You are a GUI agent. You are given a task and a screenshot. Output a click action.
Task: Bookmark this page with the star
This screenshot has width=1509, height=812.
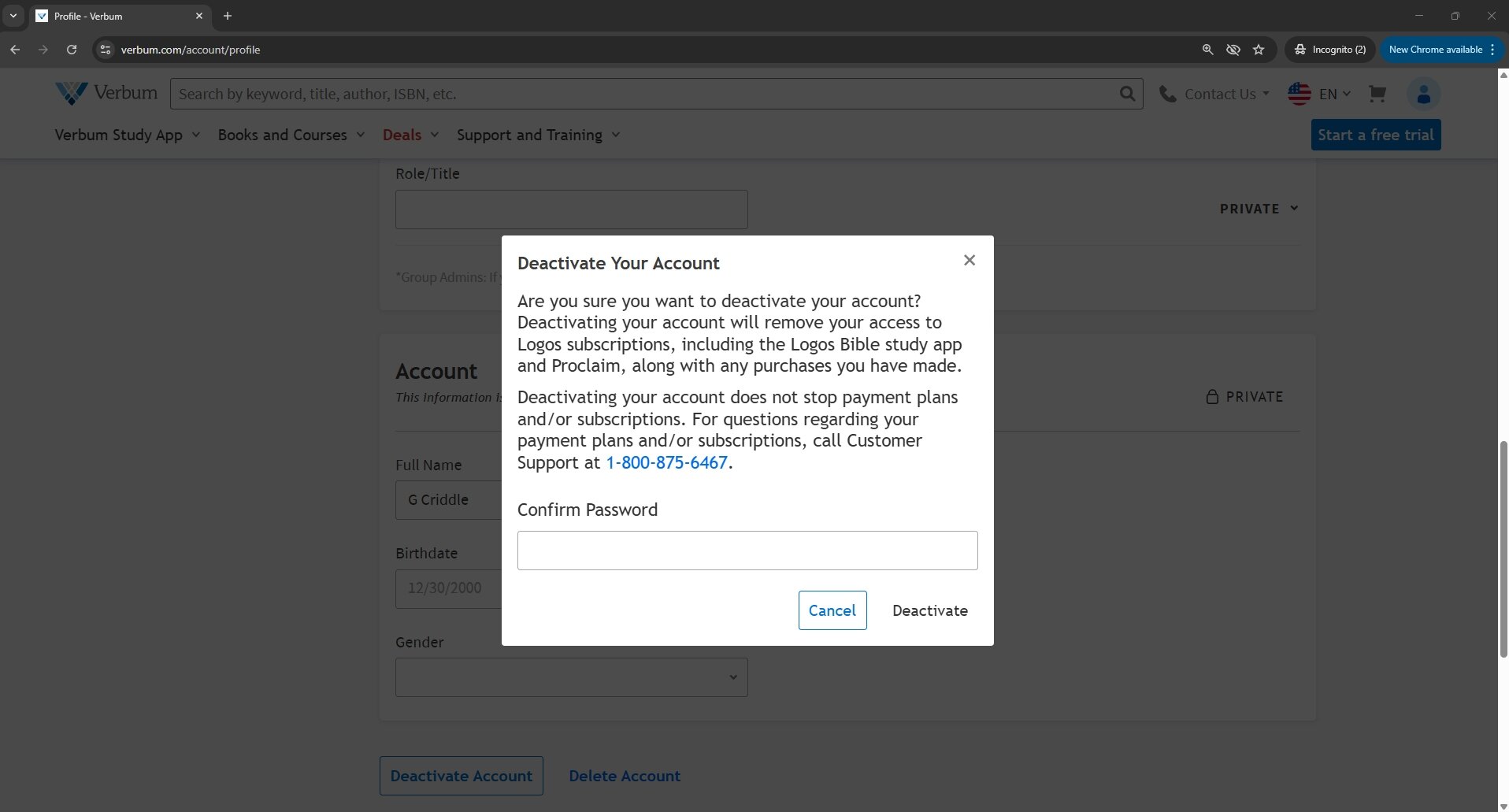[x=1259, y=50]
